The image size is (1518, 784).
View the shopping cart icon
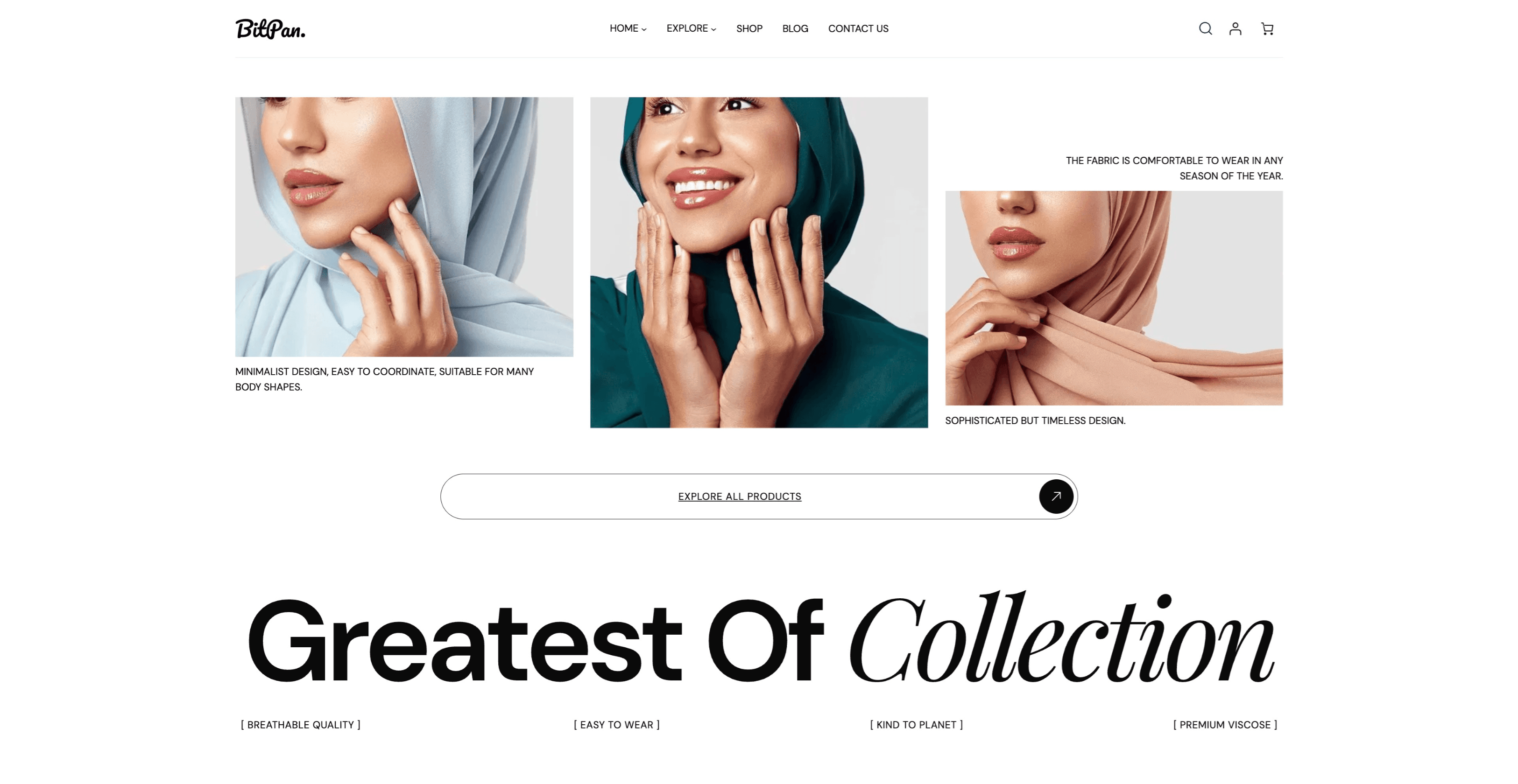tap(1267, 28)
